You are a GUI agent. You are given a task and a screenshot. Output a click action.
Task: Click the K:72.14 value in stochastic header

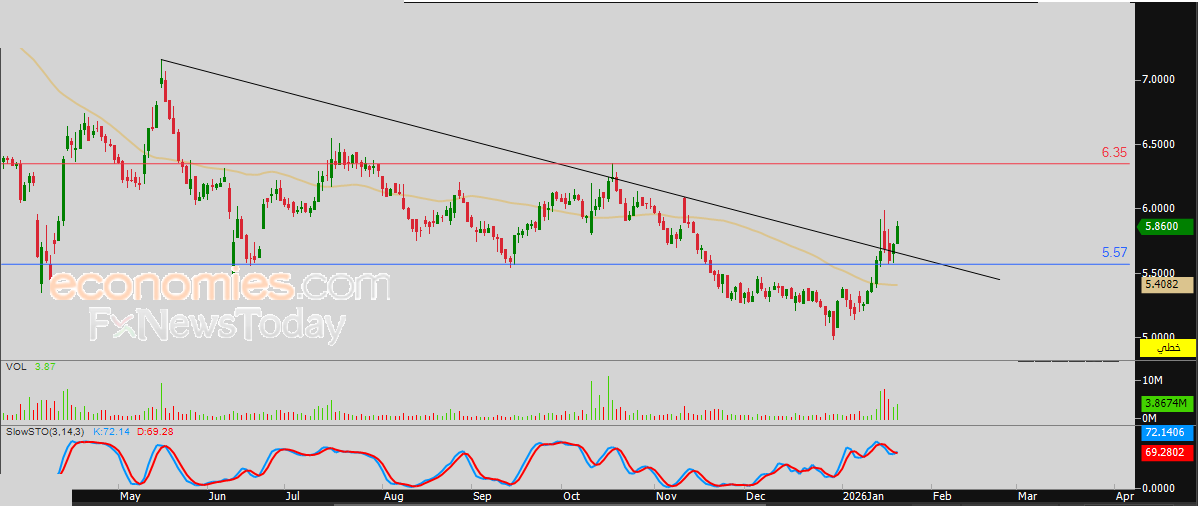113,431
